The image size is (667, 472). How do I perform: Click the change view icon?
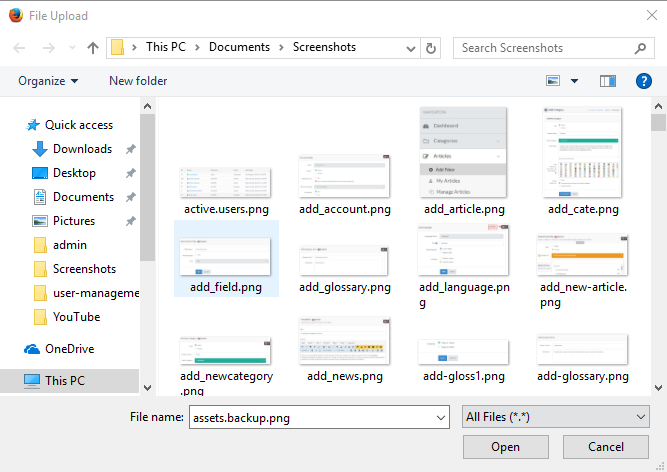(x=553, y=81)
